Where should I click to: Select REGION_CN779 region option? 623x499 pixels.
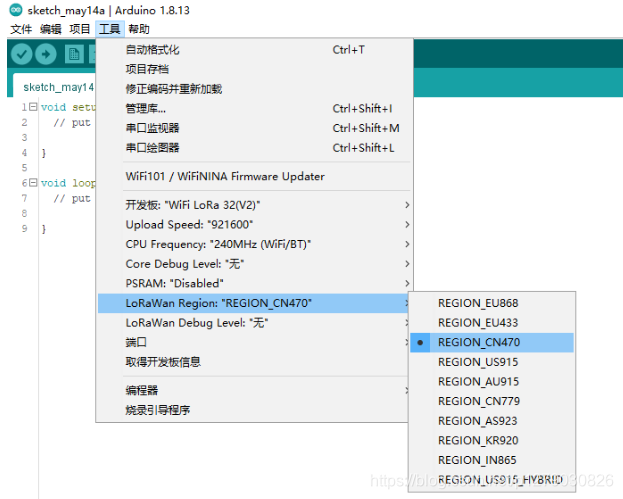pos(492,401)
